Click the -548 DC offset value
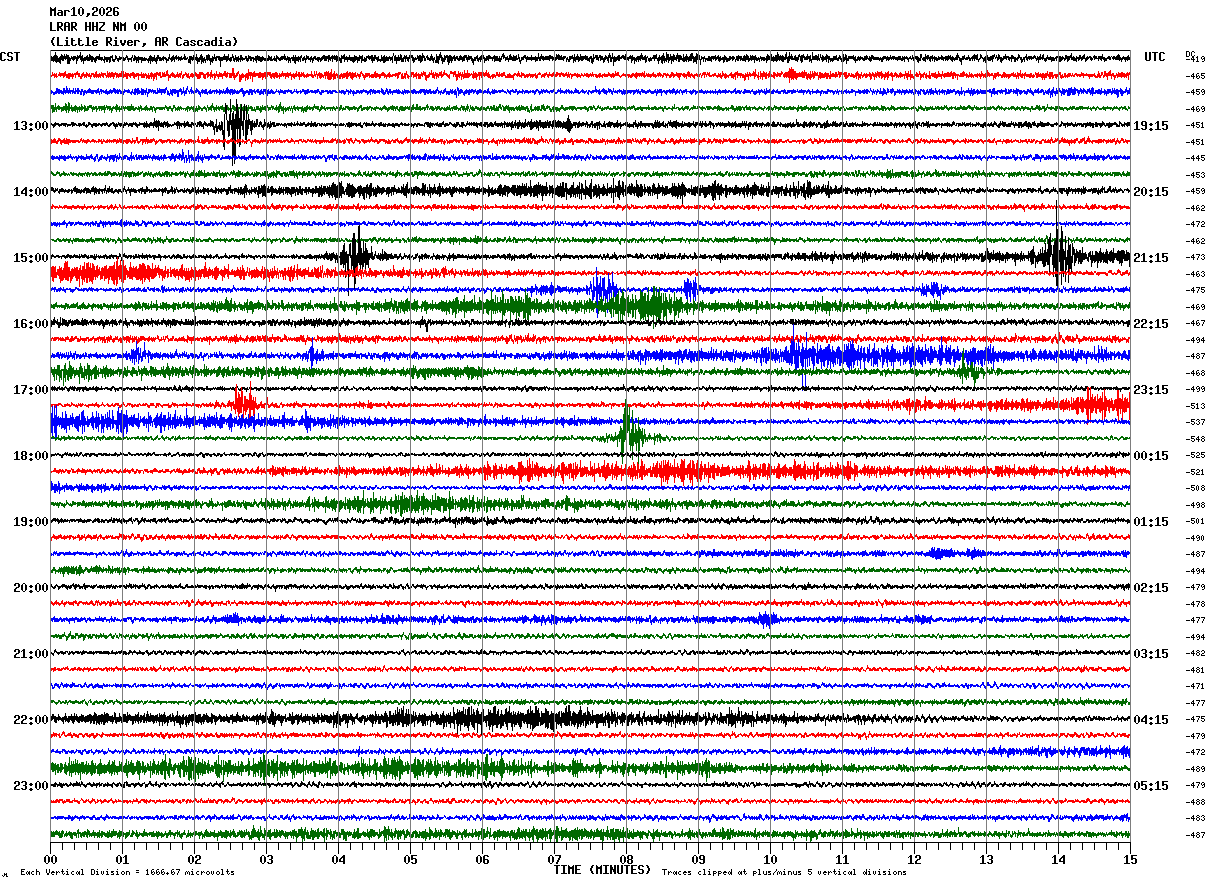The image size is (1210, 886). (1195, 439)
